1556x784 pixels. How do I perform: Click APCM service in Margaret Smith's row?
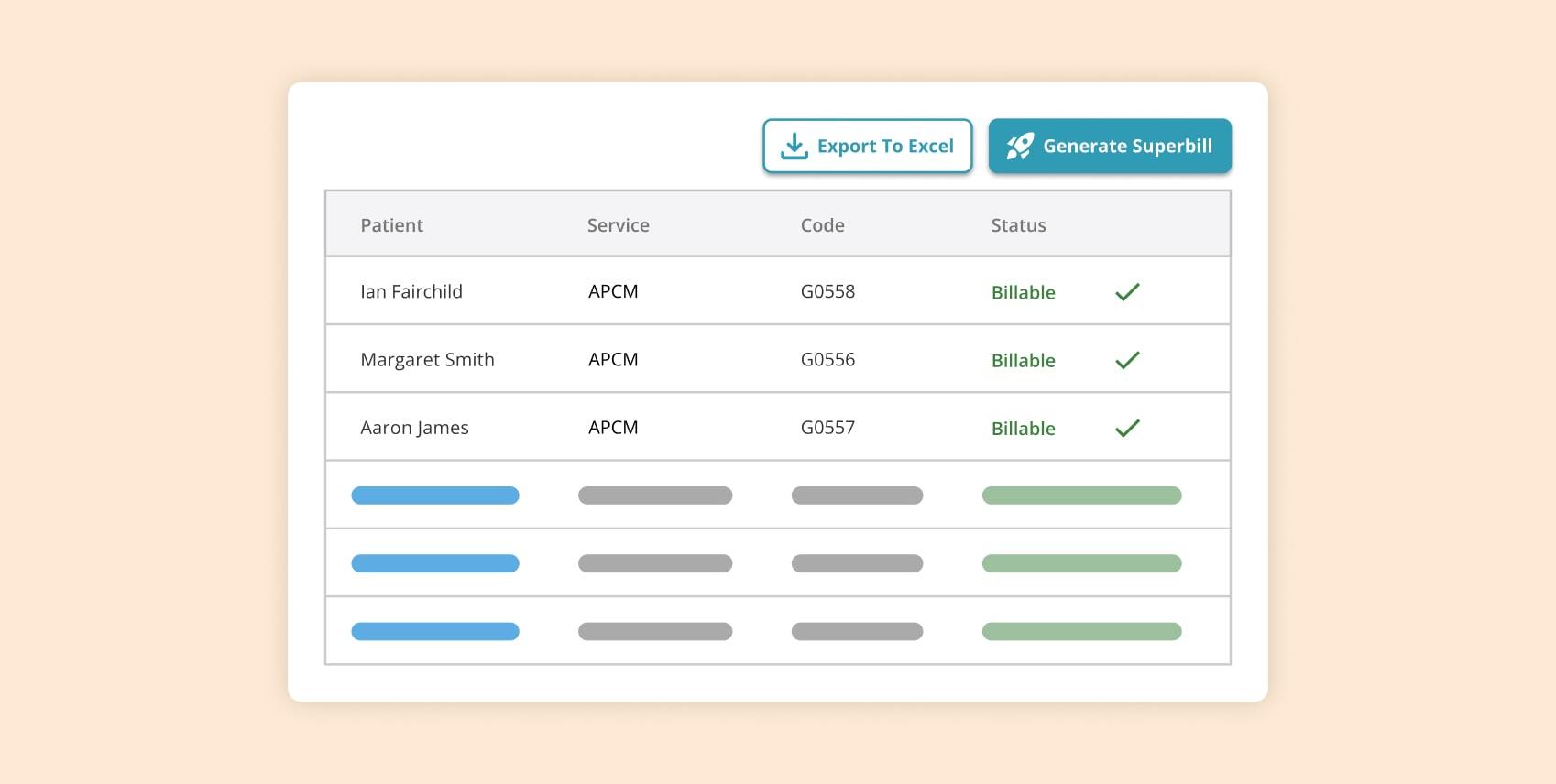613,359
